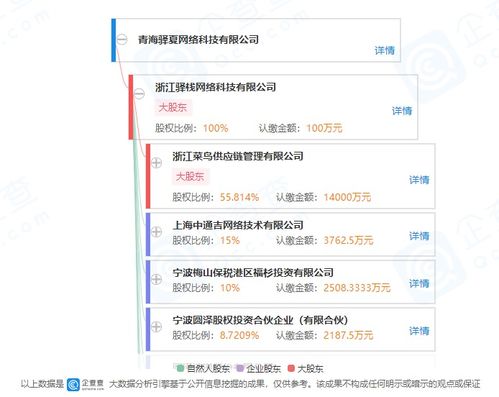Click 大股东 tag under 浙江菜鸟供应链管理
Screen dimensions: 499x397
point(190,177)
